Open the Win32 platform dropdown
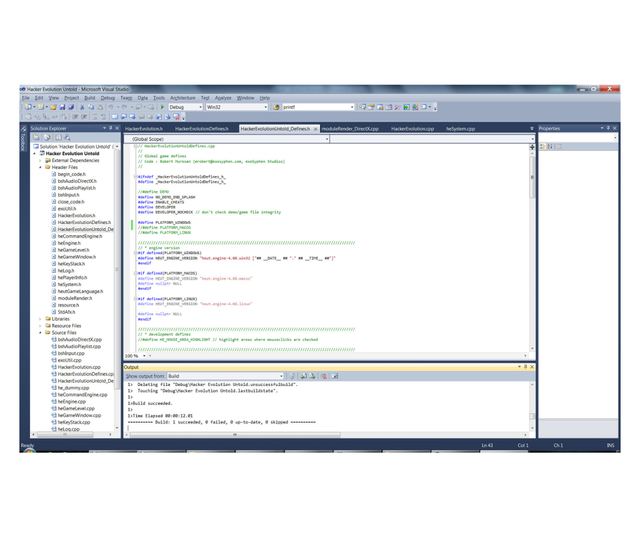The width and height of the screenshot is (640, 538). tap(265, 107)
